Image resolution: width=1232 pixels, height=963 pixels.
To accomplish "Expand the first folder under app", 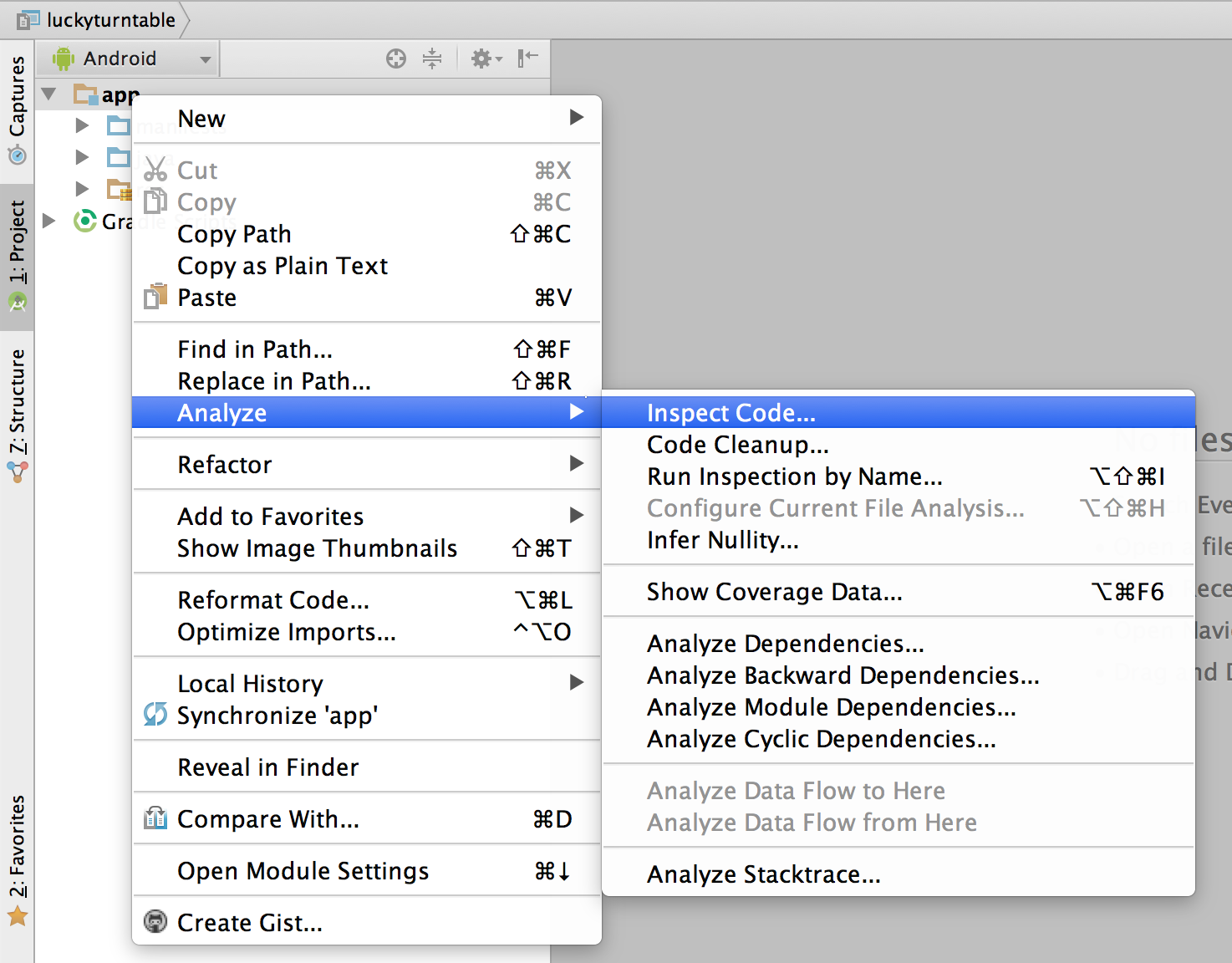I will [x=82, y=125].
